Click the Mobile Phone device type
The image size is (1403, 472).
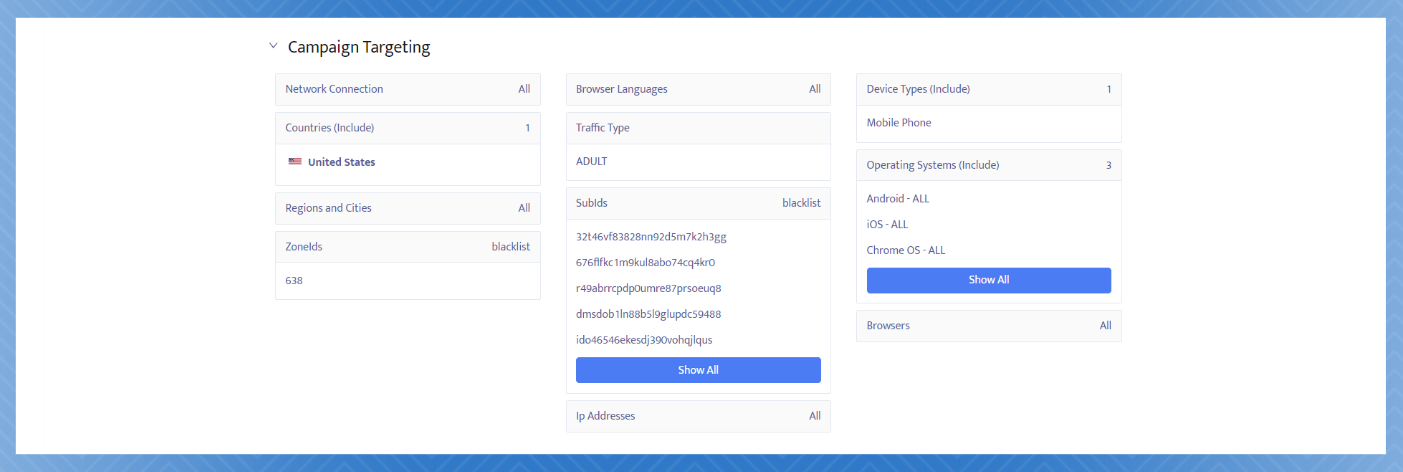click(899, 123)
